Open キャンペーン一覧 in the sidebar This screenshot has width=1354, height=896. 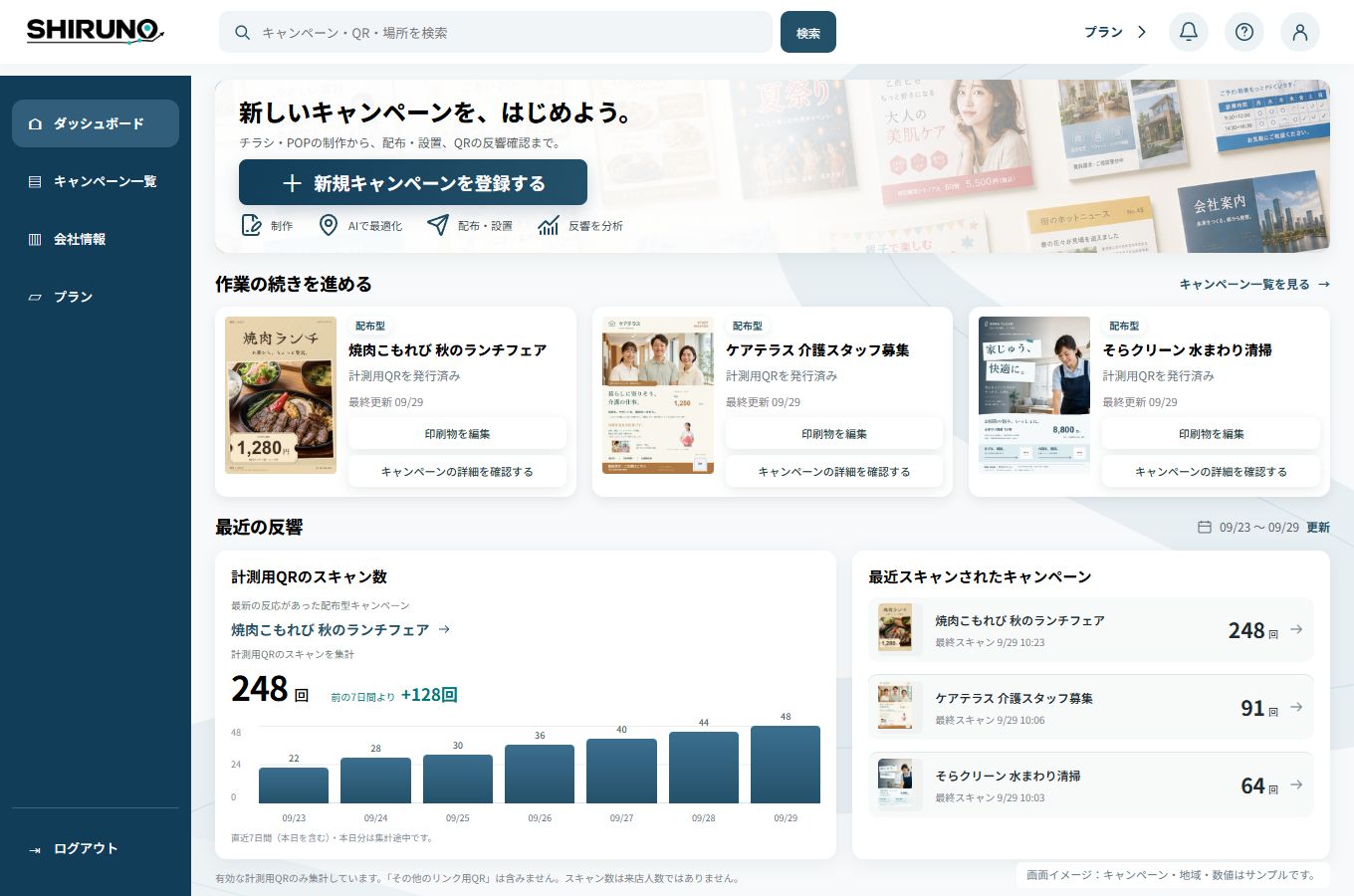(96, 181)
